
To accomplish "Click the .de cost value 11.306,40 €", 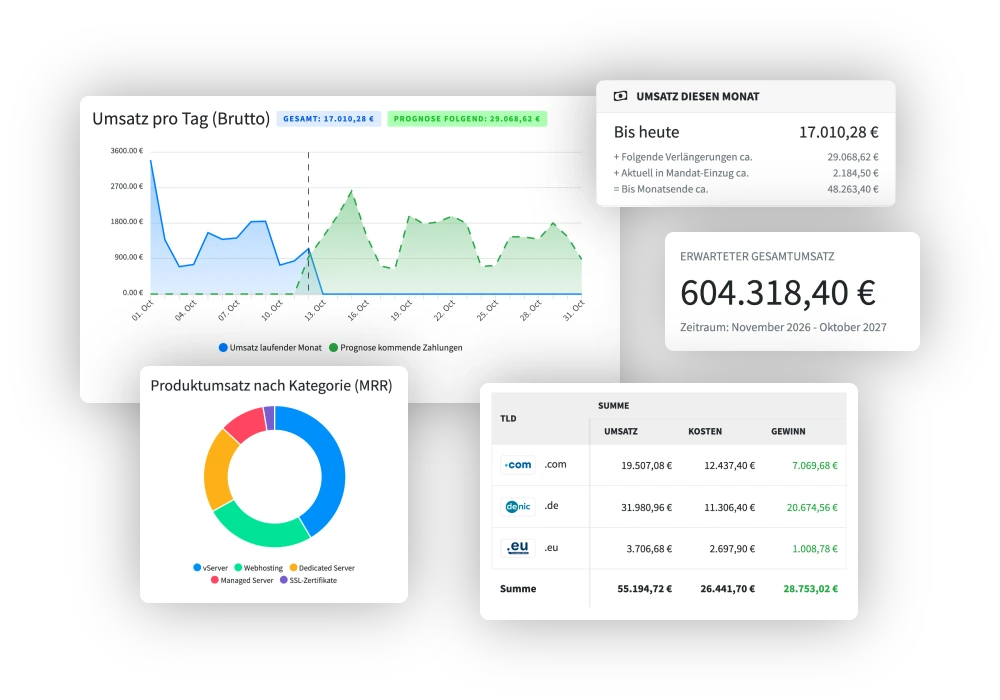I will point(730,507).
